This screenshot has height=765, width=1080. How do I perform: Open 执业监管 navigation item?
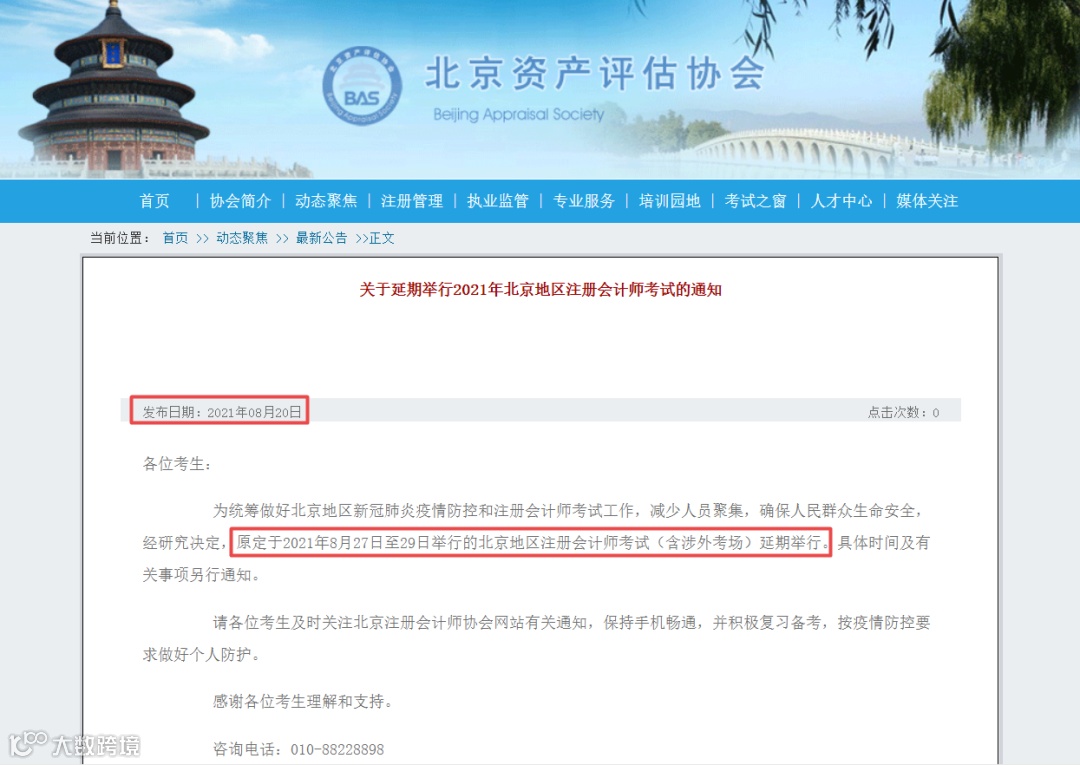[498, 201]
